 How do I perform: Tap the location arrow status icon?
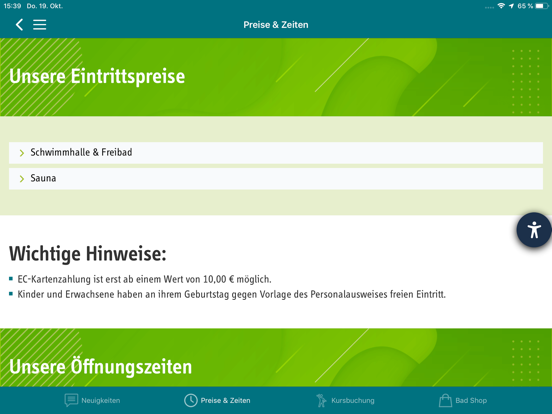(511, 6)
